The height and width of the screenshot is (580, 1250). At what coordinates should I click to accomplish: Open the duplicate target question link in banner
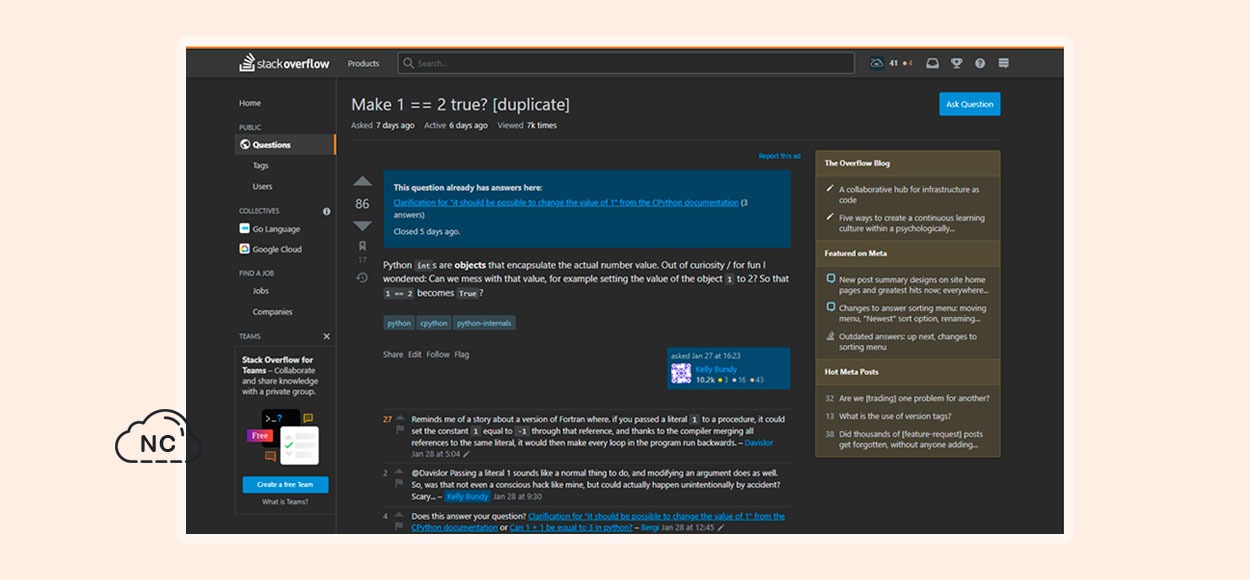566,202
